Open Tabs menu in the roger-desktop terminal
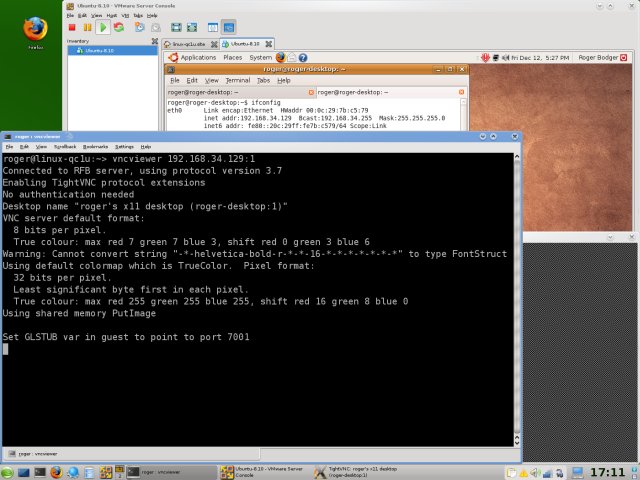Screen dimensions: 640x480 (x=263, y=80)
